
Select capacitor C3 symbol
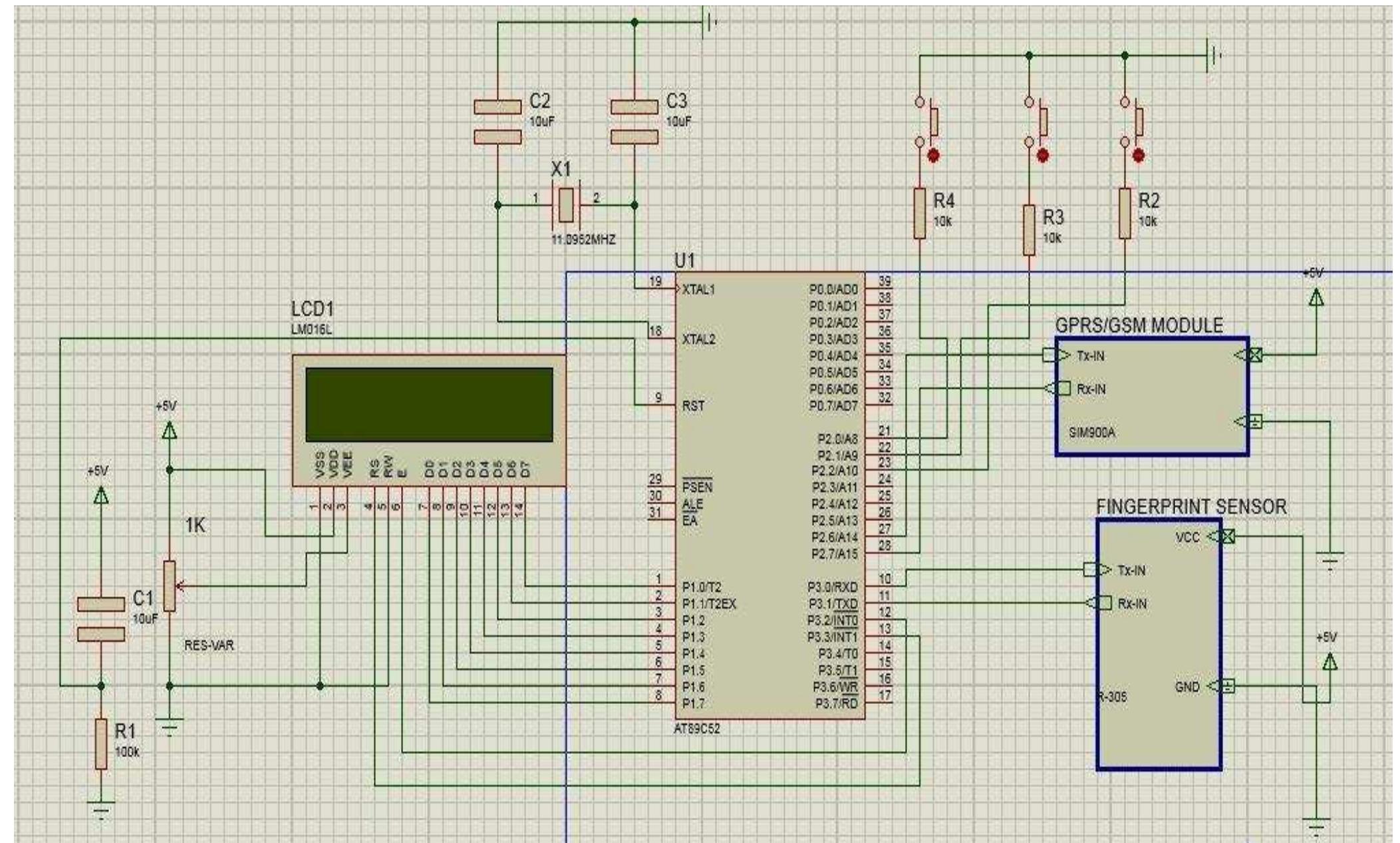click(x=634, y=122)
